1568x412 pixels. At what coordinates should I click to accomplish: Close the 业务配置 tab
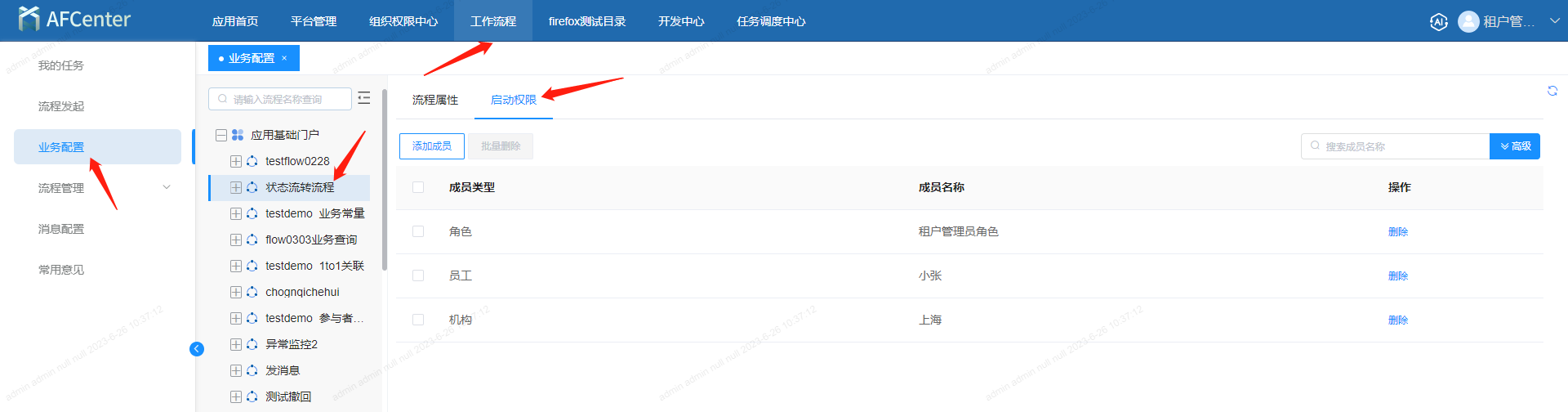(x=284, y=58)
